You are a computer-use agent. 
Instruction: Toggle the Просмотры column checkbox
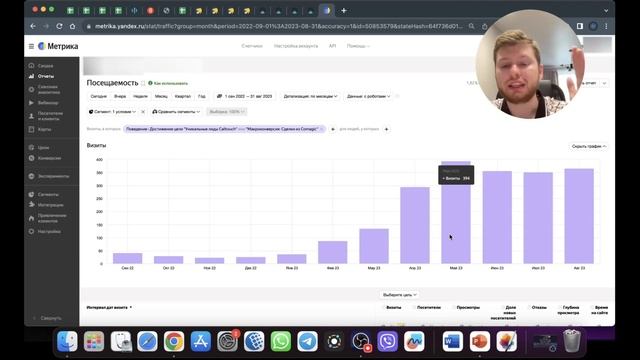click(x=454, y=307)
